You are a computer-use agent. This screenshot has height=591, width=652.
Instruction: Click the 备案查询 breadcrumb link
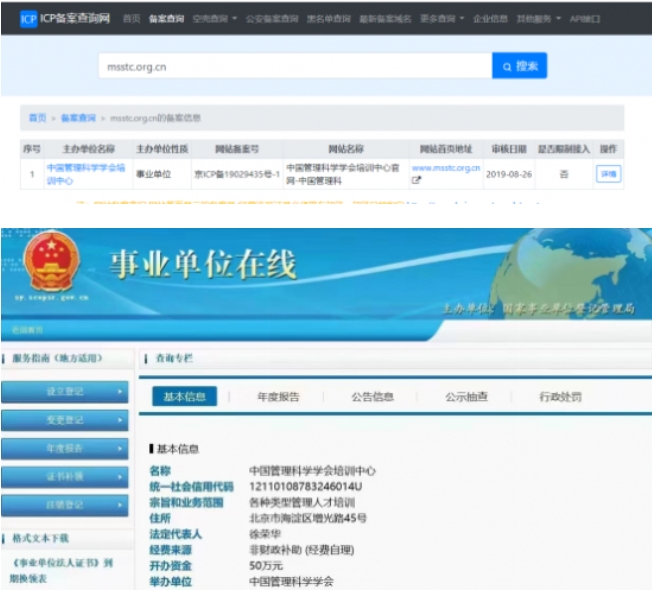tap(78, 118)
